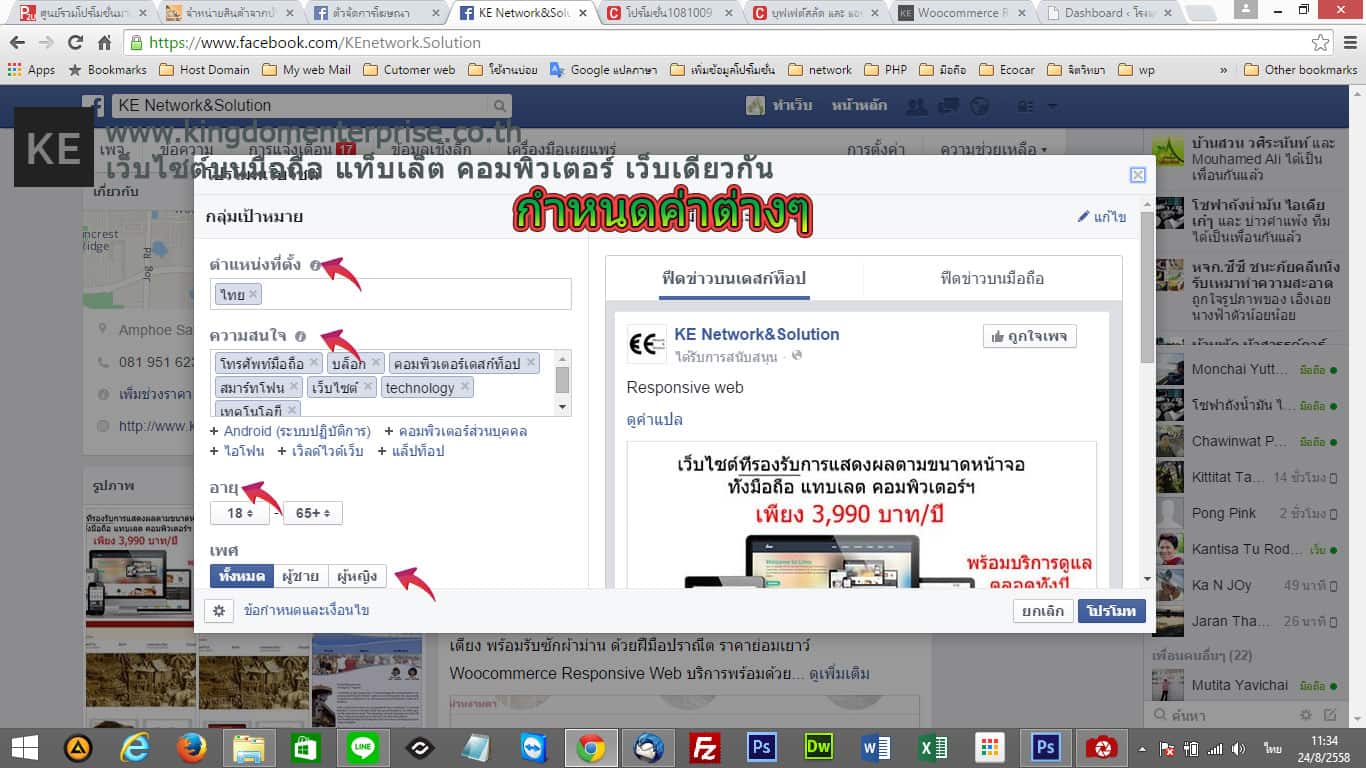
Task: Click the info icon beside ตำแหน่งที่ตั้ง
Action: (x=315, y=266)
